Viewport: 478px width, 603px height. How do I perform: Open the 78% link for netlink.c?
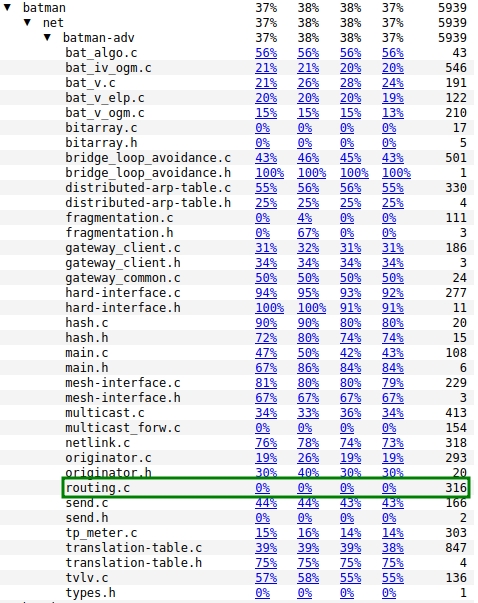[x=308, y=443]
